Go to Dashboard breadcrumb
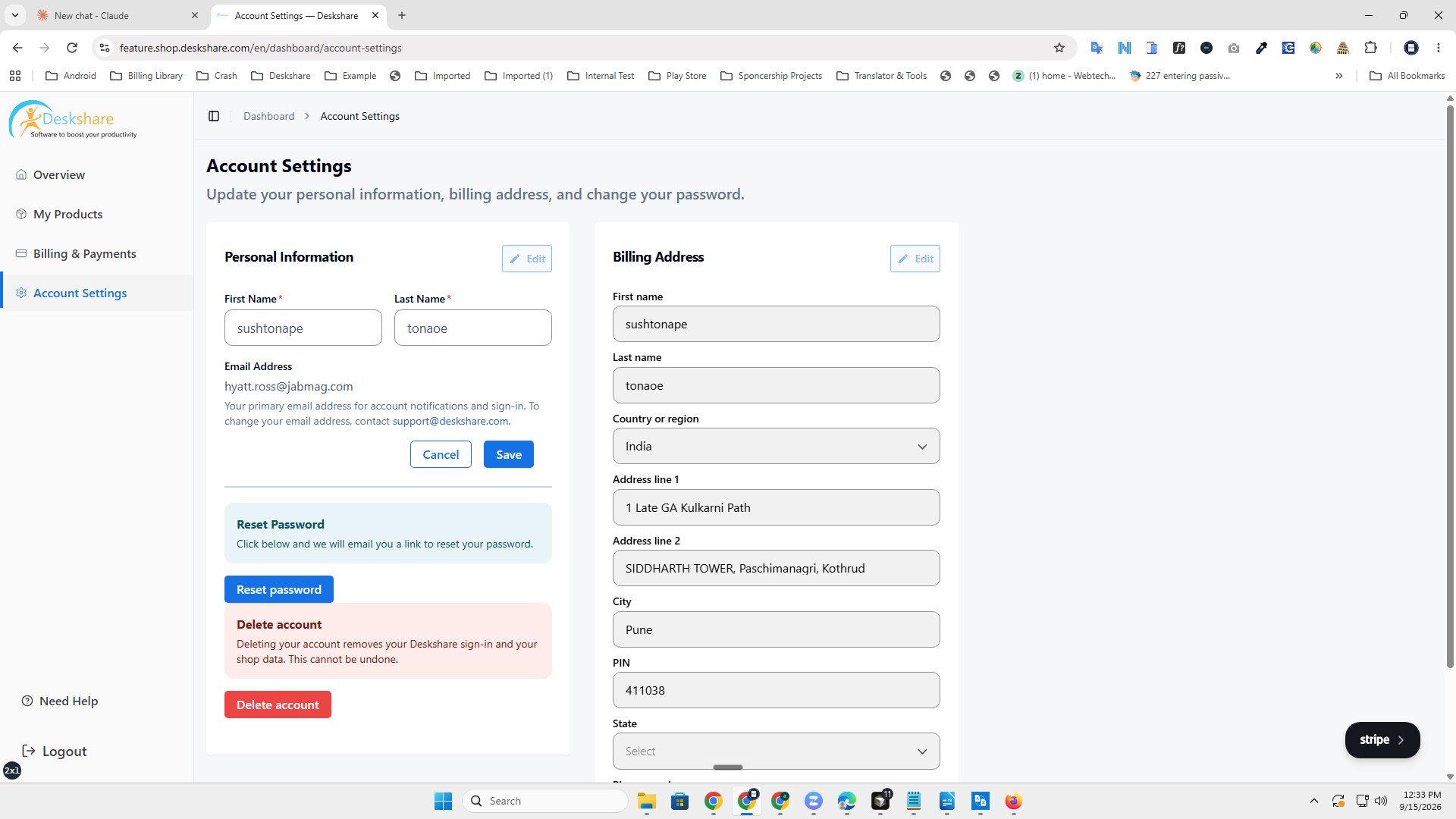 [x=269, y=116]
